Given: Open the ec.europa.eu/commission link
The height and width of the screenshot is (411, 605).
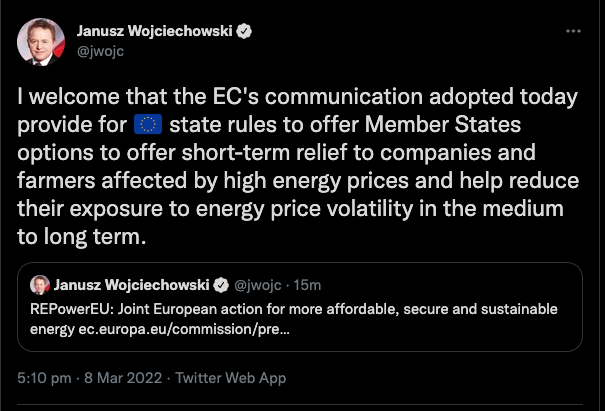Looking at the screenshot, I should pyautogui.click(x=184, y=329).
